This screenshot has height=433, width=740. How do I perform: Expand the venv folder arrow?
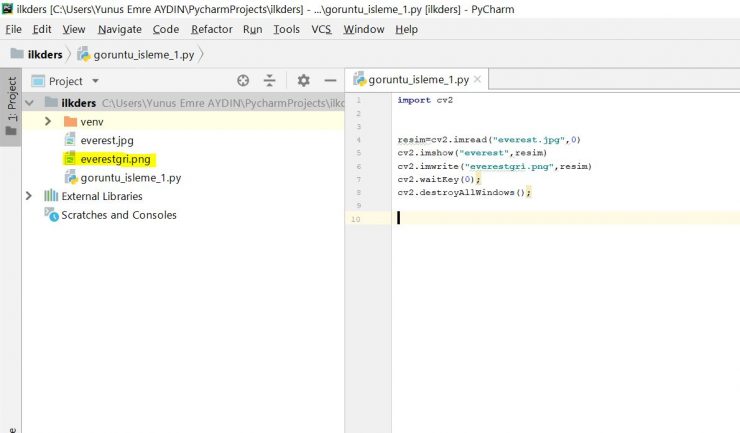(x=48, y=121)
